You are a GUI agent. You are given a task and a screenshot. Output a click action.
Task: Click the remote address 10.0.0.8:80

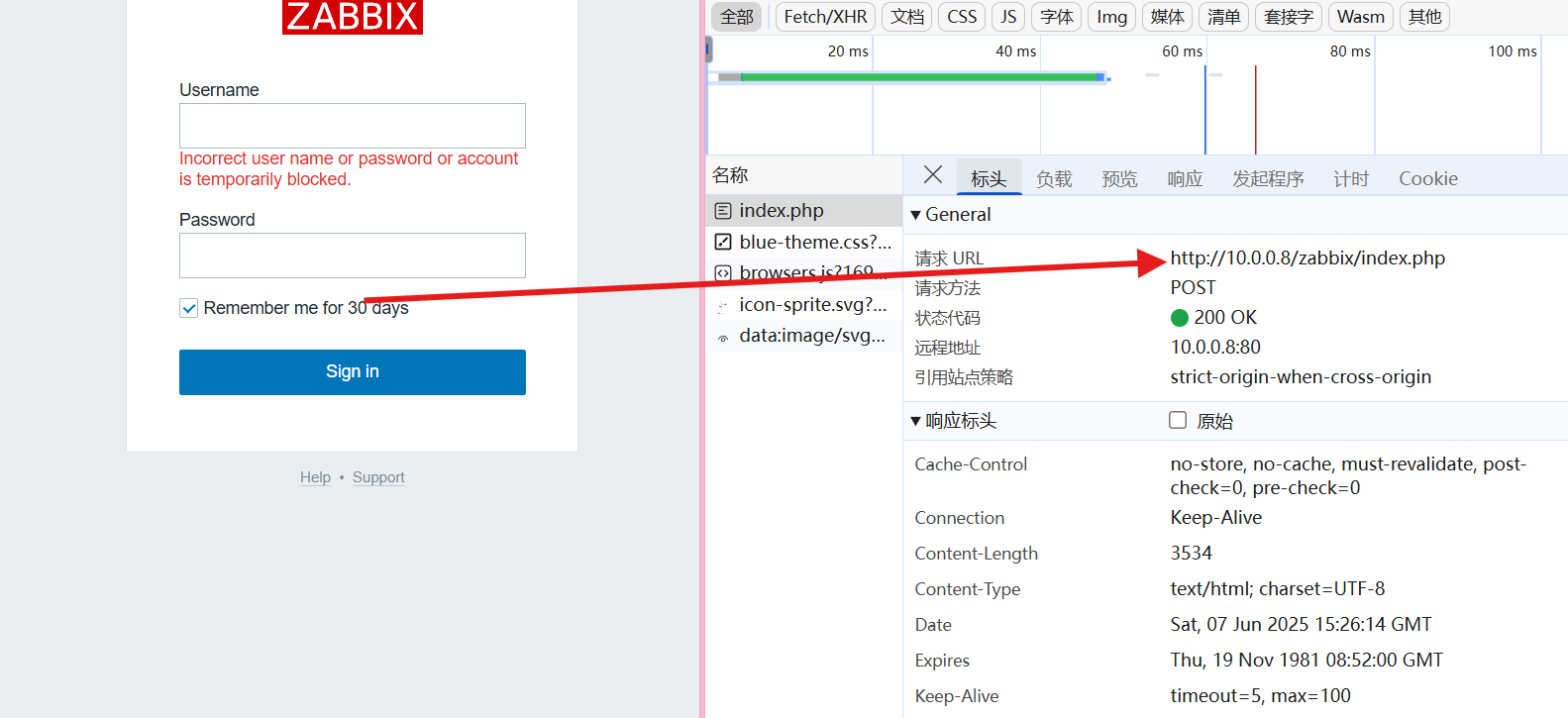[x=1215, y=348]
